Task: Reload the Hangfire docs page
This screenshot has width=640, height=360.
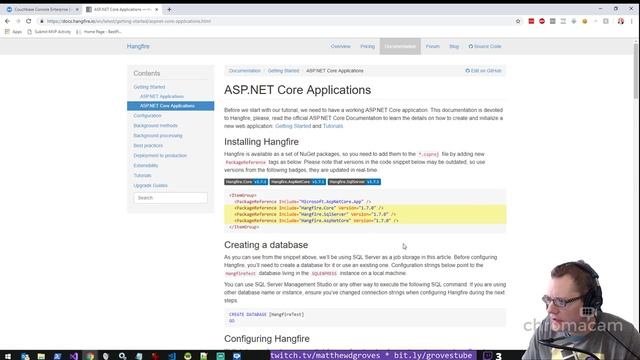Action: (x=29, y=21)
